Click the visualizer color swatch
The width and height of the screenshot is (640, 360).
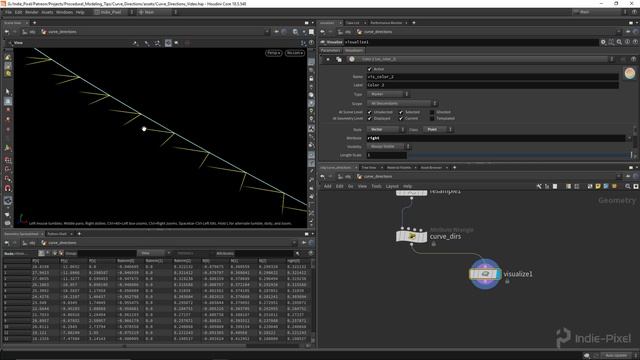point(630,73)
